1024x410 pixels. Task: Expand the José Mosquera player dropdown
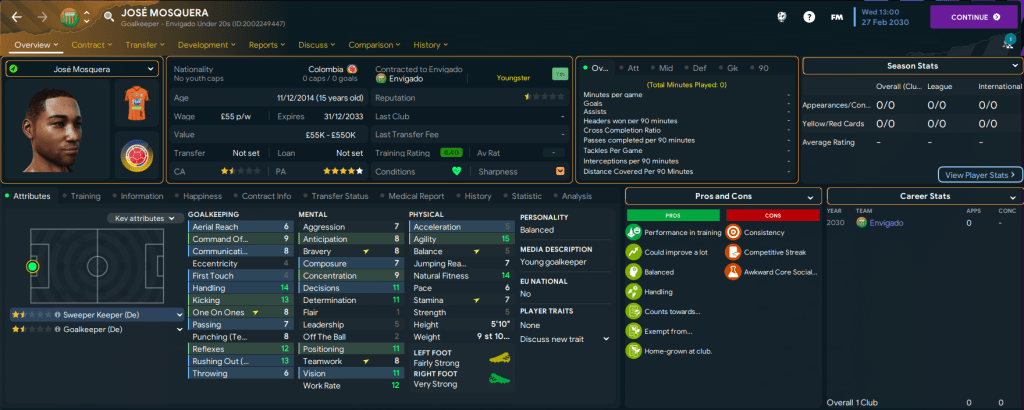81,69
